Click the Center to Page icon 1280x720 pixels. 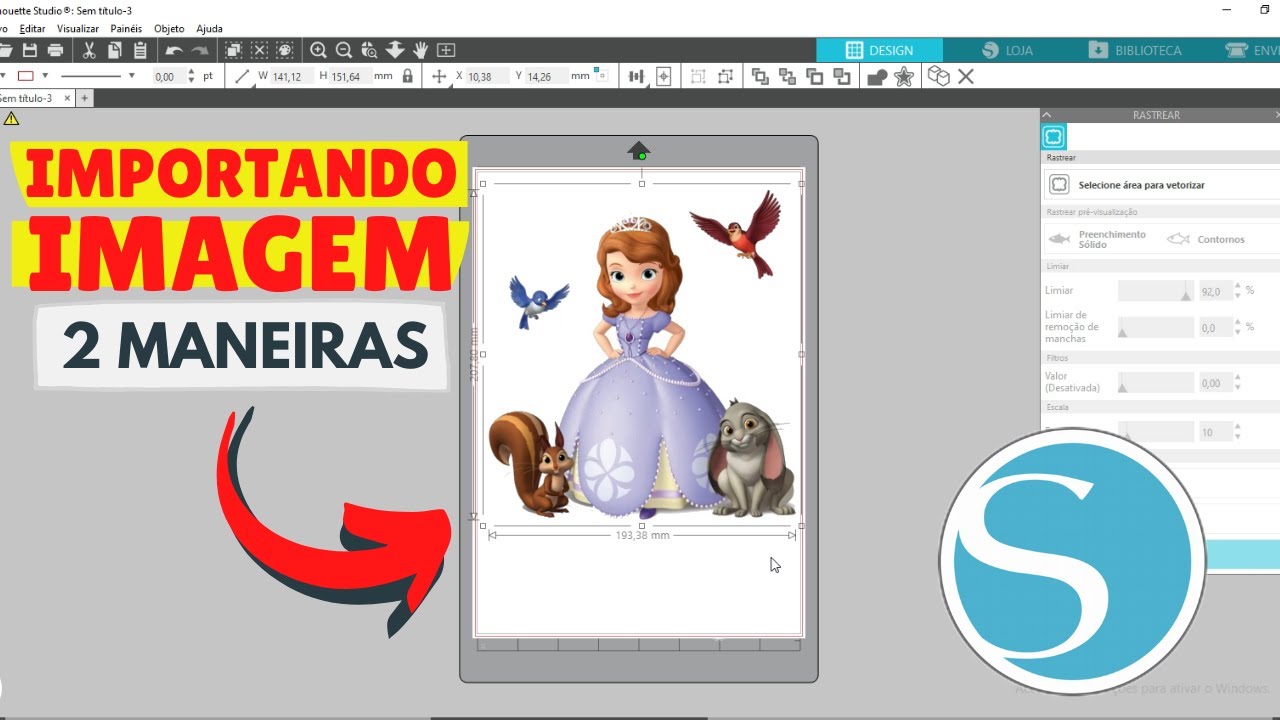[663, 76]
